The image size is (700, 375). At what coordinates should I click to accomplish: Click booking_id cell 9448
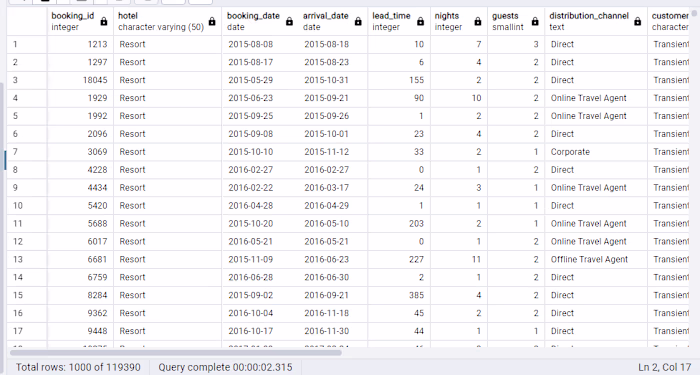[x=80, y=331]
